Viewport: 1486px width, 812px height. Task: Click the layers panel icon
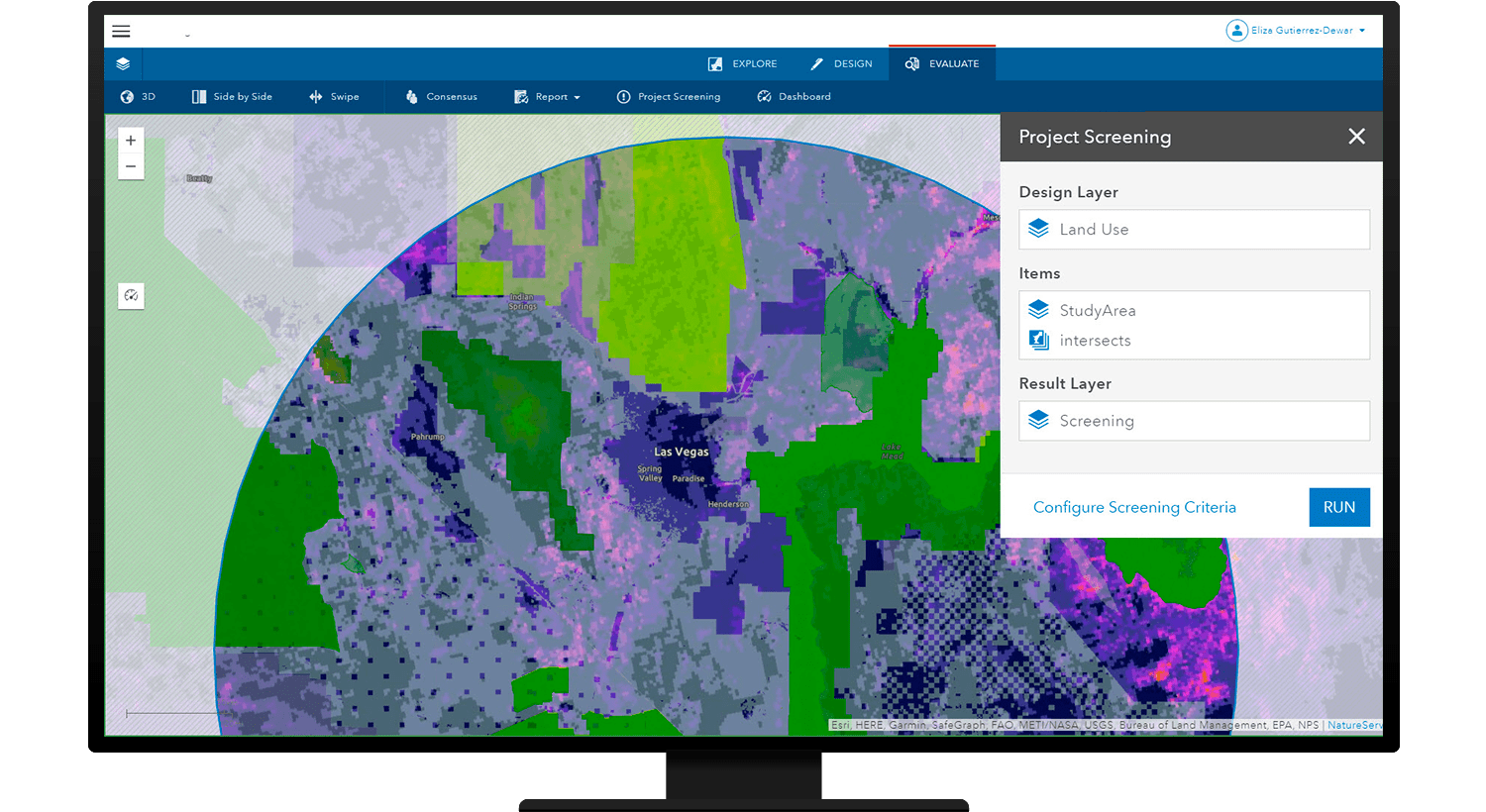click(123, 64)
